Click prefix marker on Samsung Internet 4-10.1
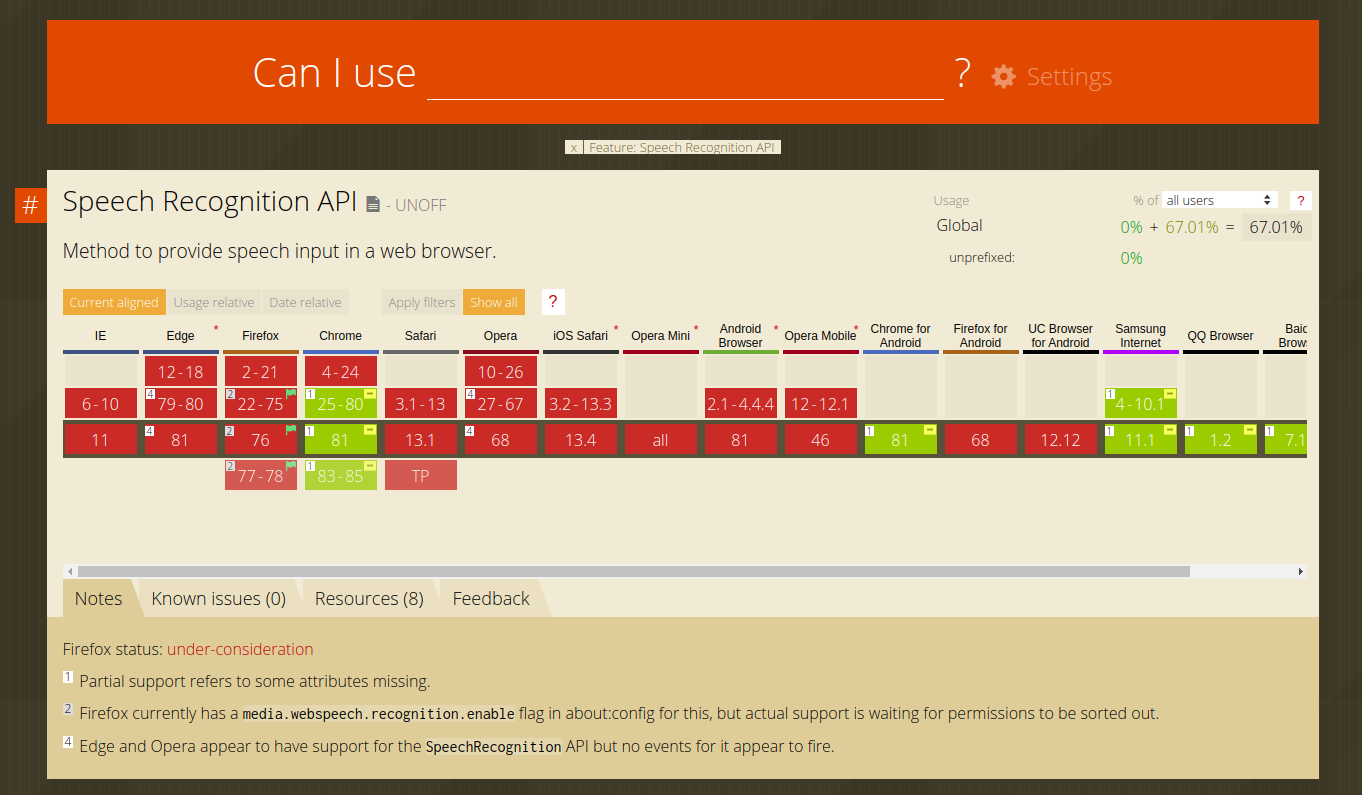Image resolution: width=1362 pixels, height=795 pixels. (1170, 394)
